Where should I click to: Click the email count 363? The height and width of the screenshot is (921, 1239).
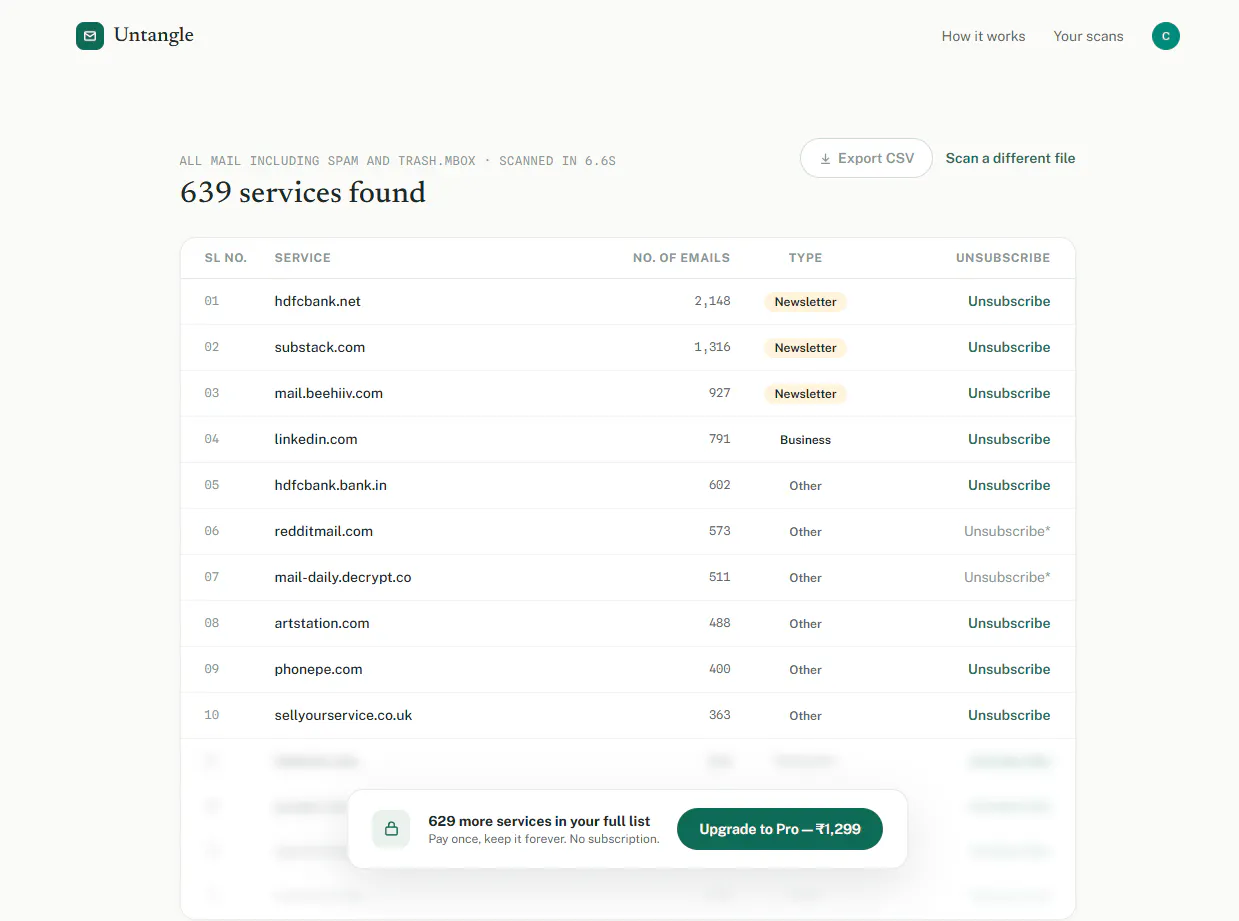tap(719, 715)
